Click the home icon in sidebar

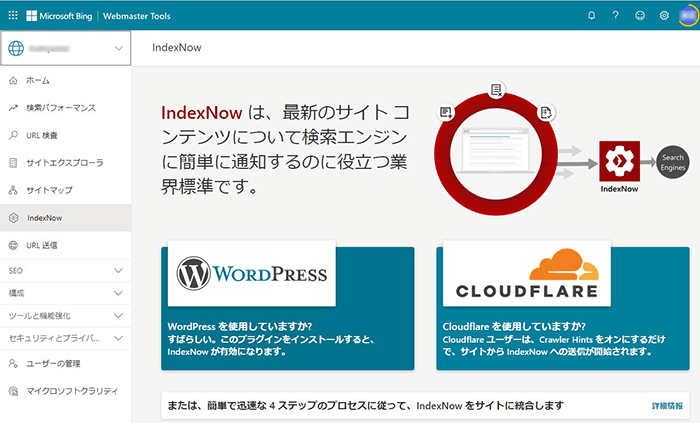(x=13, y=81)
